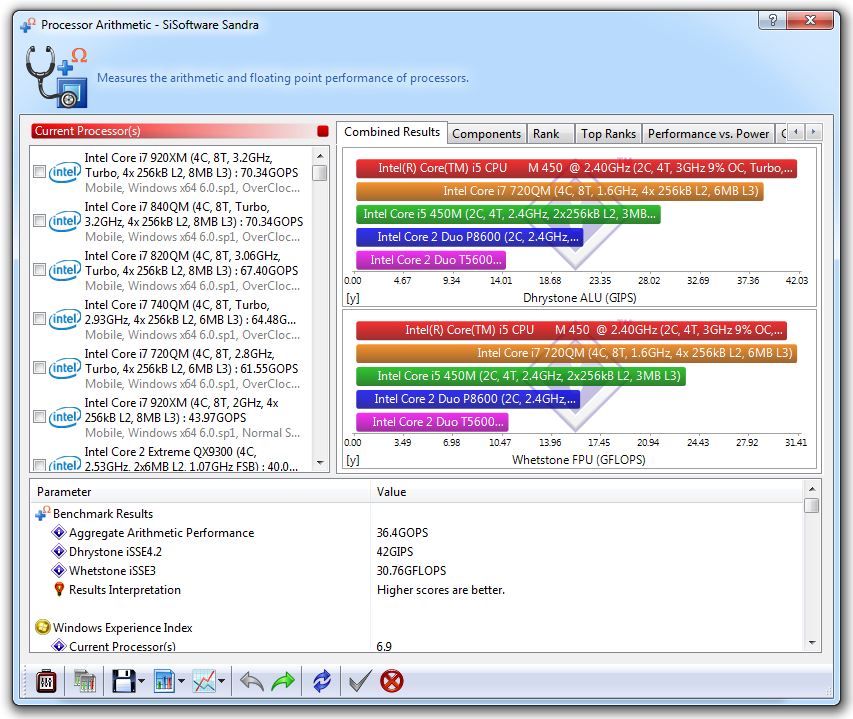Click results table scroll up arrow
Screen dimensions: 853x719
click(812, 488)
